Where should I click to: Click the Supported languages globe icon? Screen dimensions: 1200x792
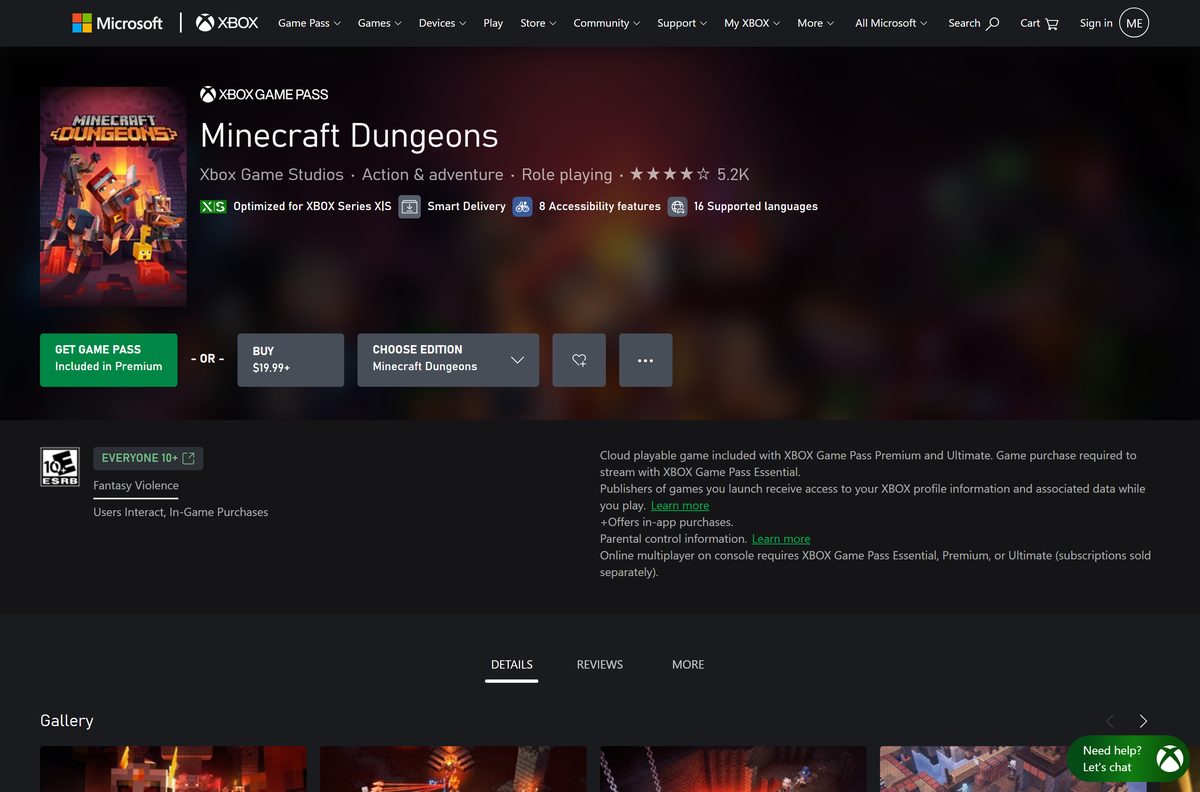pyautogui.click(x=677, y=206)
